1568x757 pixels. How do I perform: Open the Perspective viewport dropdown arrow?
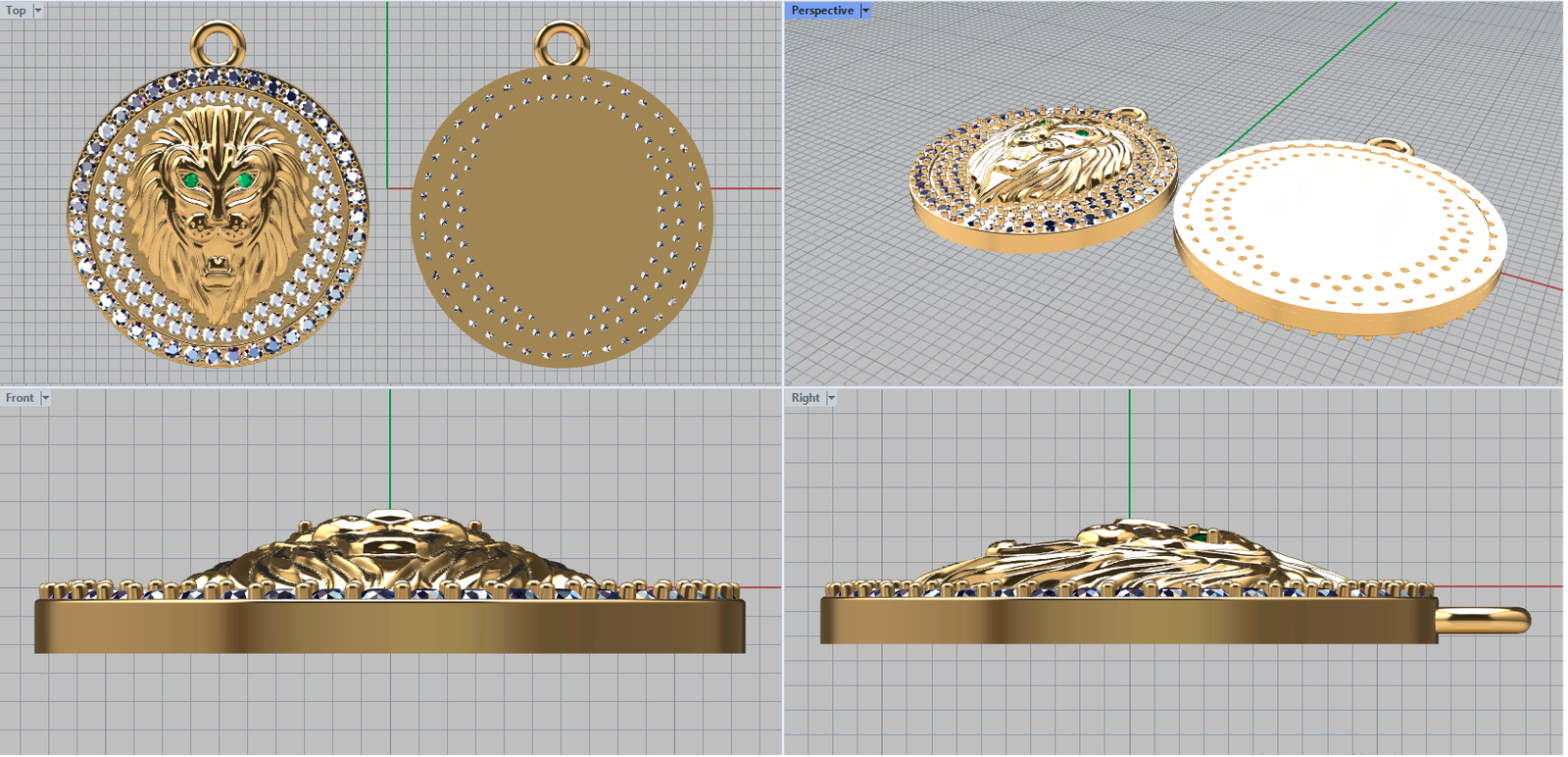pyautogui.click(x=865, y=10)
